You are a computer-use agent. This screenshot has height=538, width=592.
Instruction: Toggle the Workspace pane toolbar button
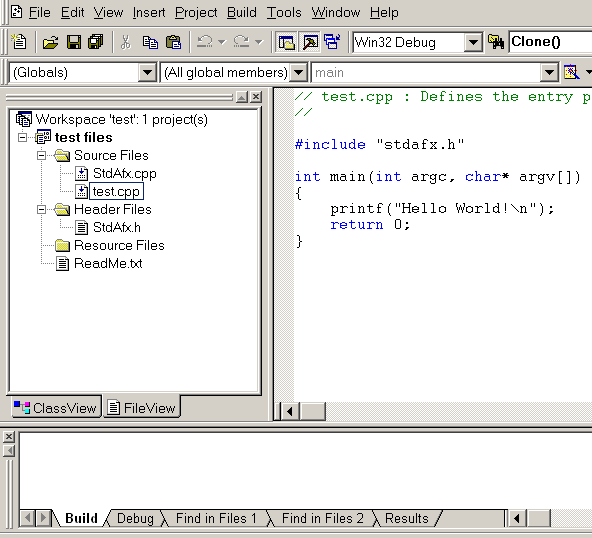coord(287,42)
